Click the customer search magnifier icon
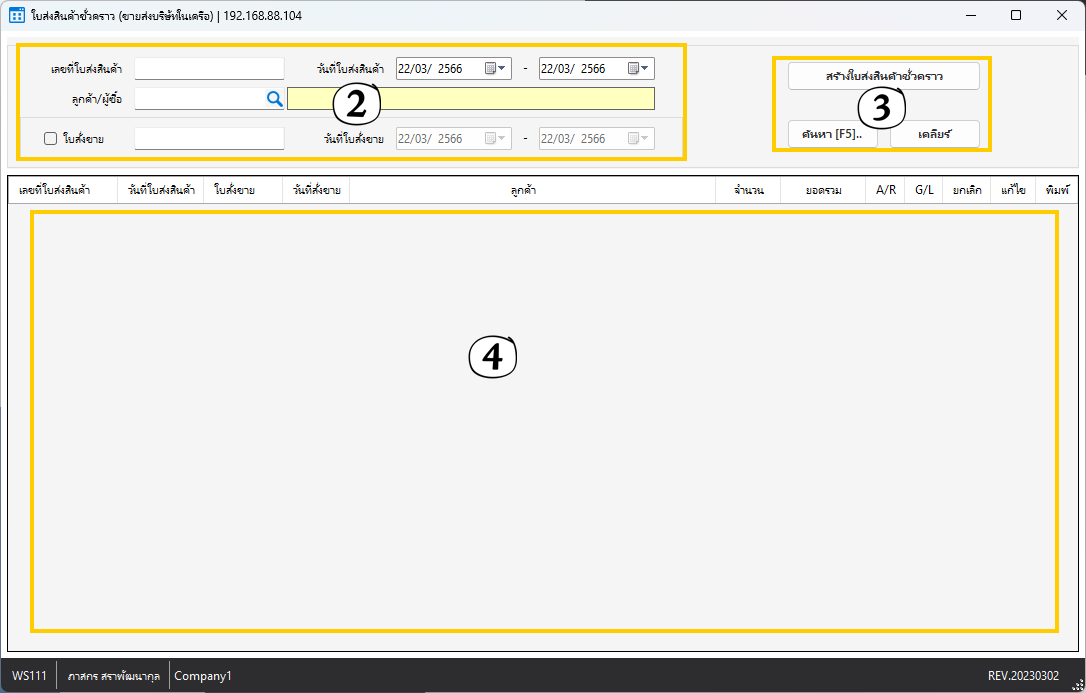1086x693 pixels. (x=274, y=98)
